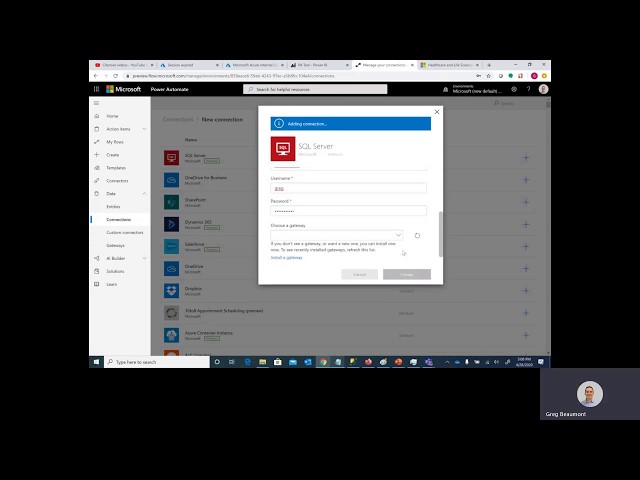Viewport: 640px width, 480px height.
Task: Select Create in the sidebar
Action: pyautogui.click(x=113, y=155)
